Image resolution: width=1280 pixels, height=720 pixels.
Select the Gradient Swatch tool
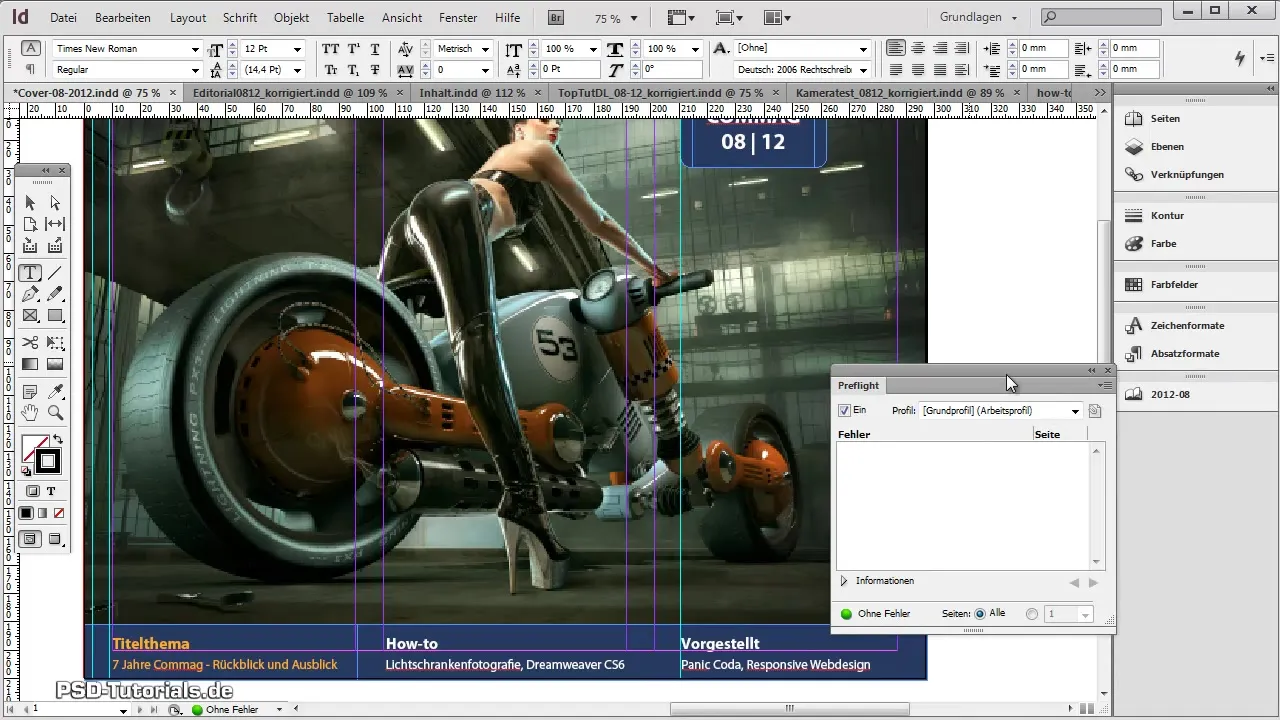click(x=30, y=364)
